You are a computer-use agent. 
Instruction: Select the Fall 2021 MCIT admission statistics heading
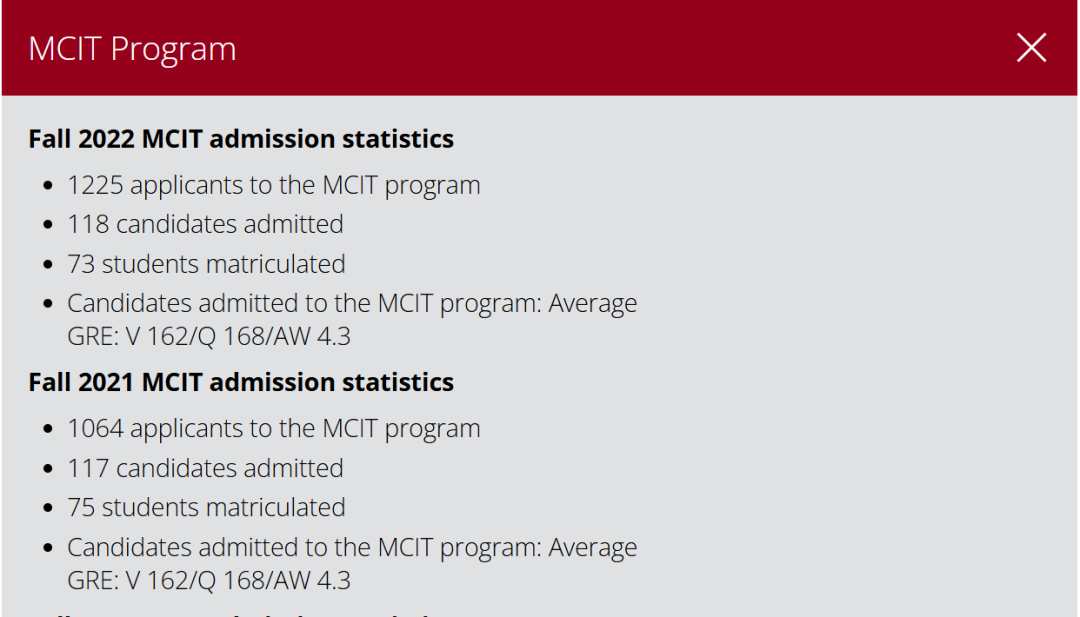point(241,382)
